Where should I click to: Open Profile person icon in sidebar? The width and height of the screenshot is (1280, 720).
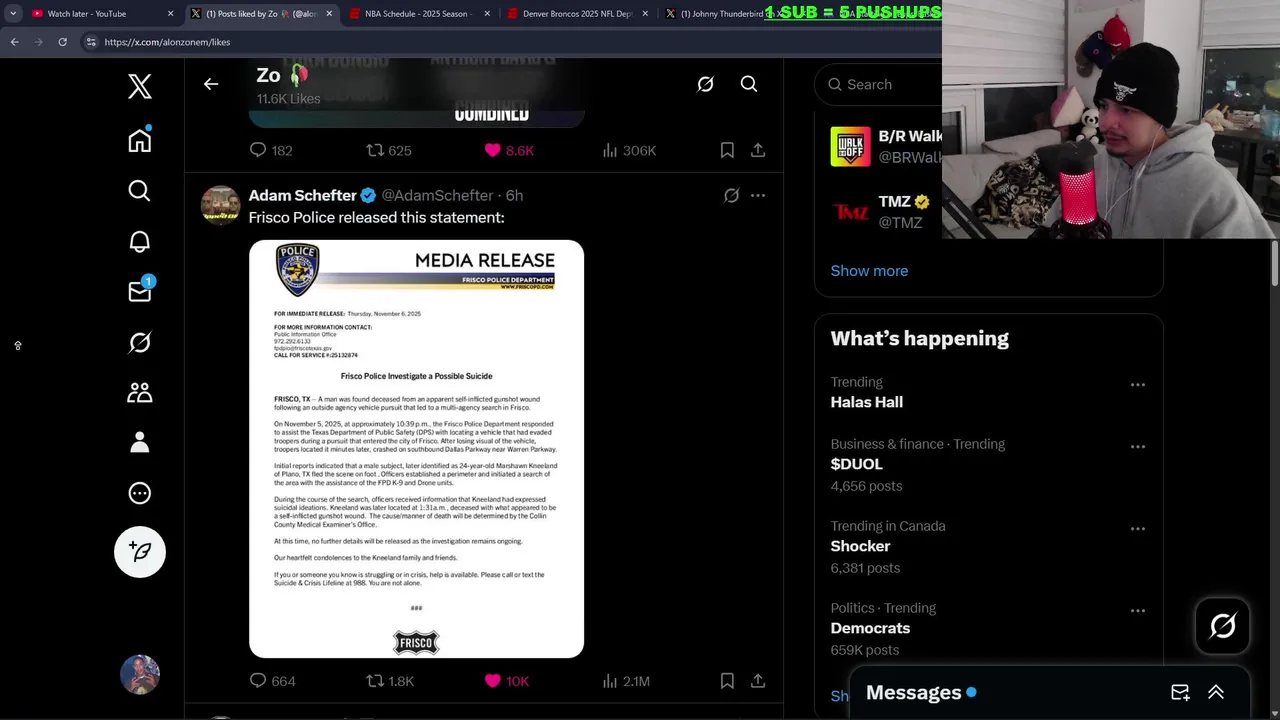point(140,442)
